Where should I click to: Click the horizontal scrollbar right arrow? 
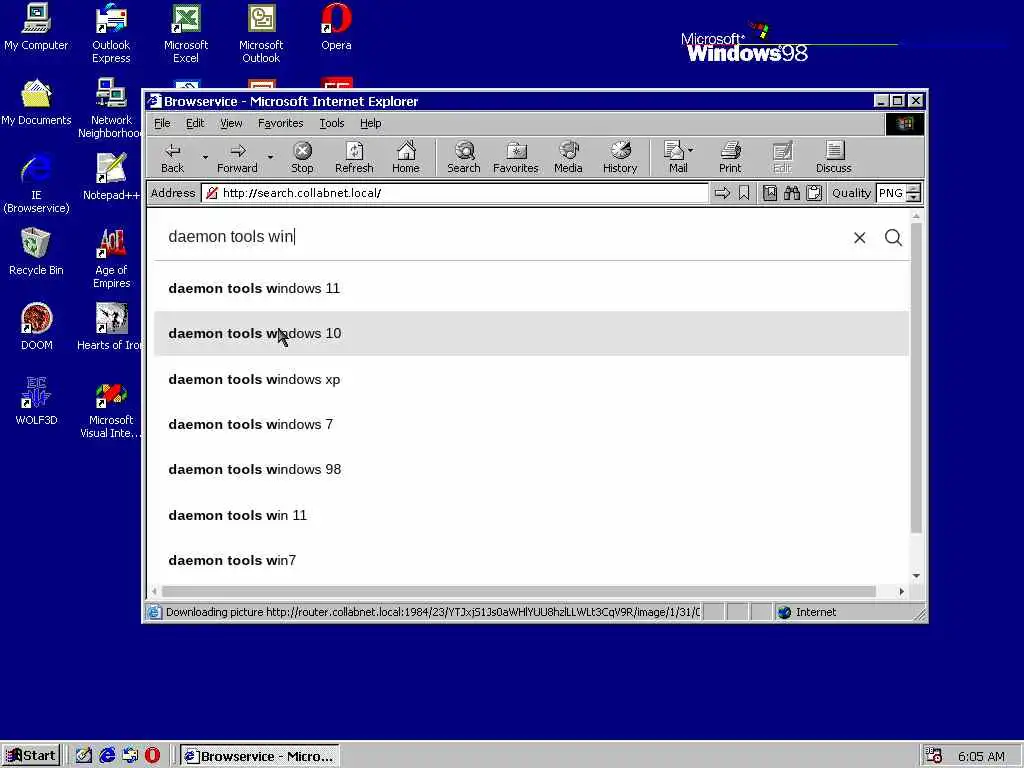coord(901,591)
